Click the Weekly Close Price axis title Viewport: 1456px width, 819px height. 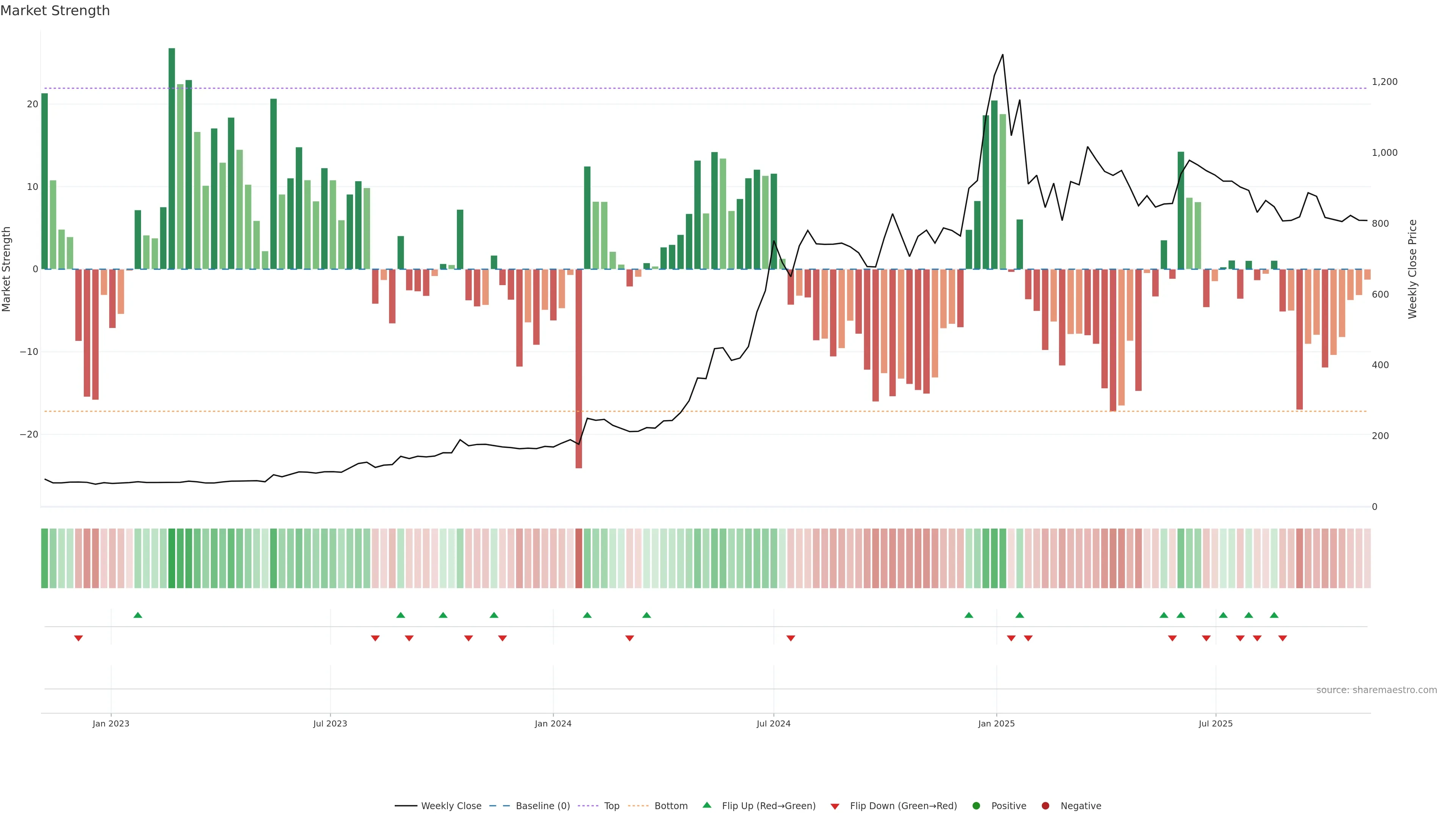click(1412, 269)
